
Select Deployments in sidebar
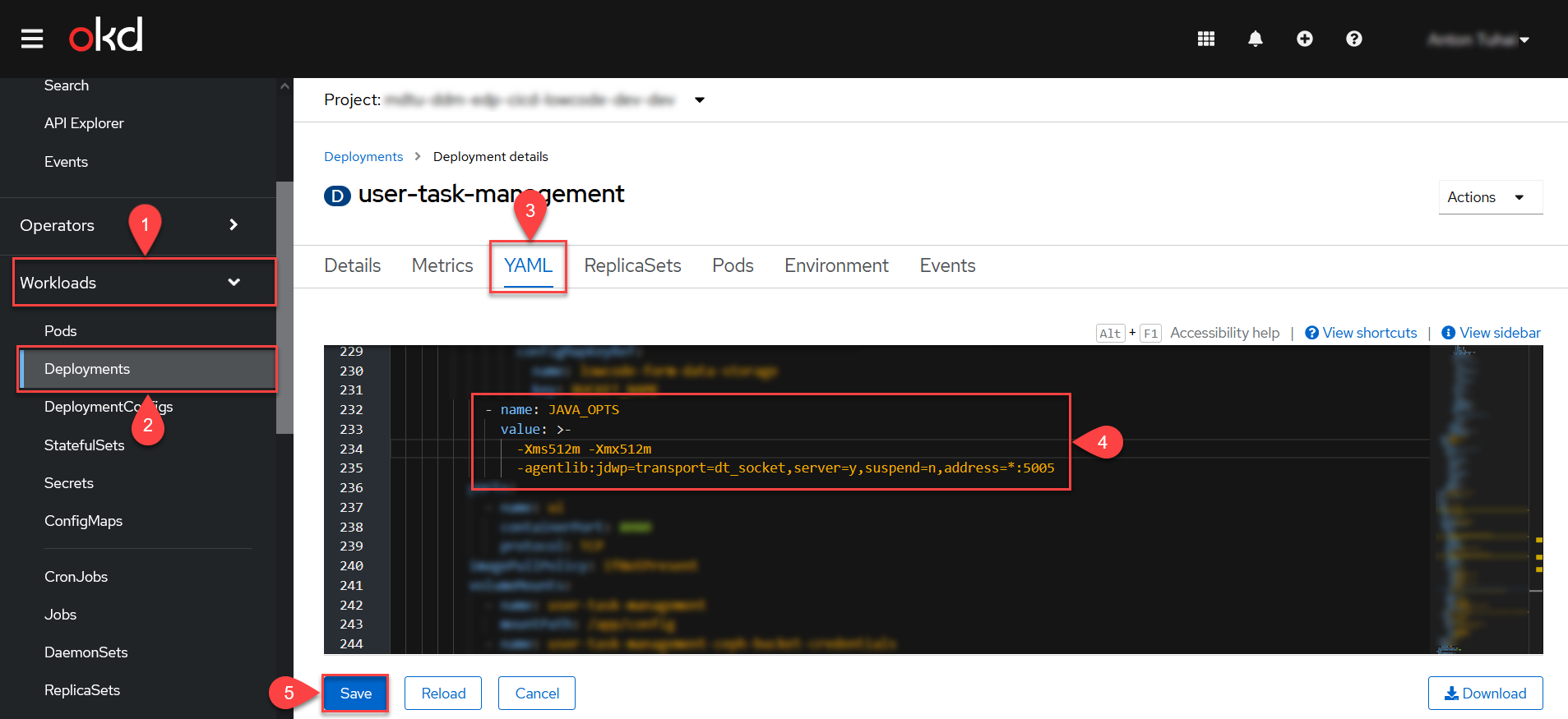click(x=148, y=369)
